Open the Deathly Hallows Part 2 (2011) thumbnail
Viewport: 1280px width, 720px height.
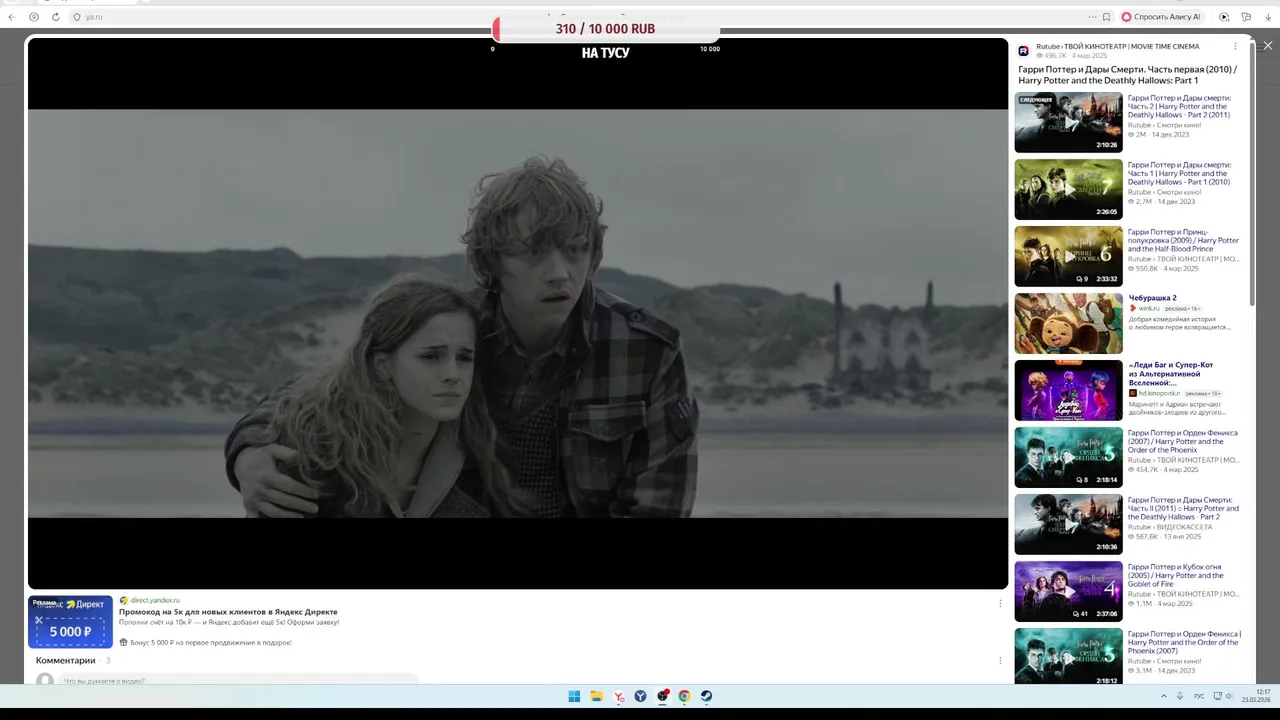click(x=1068, y=123)
